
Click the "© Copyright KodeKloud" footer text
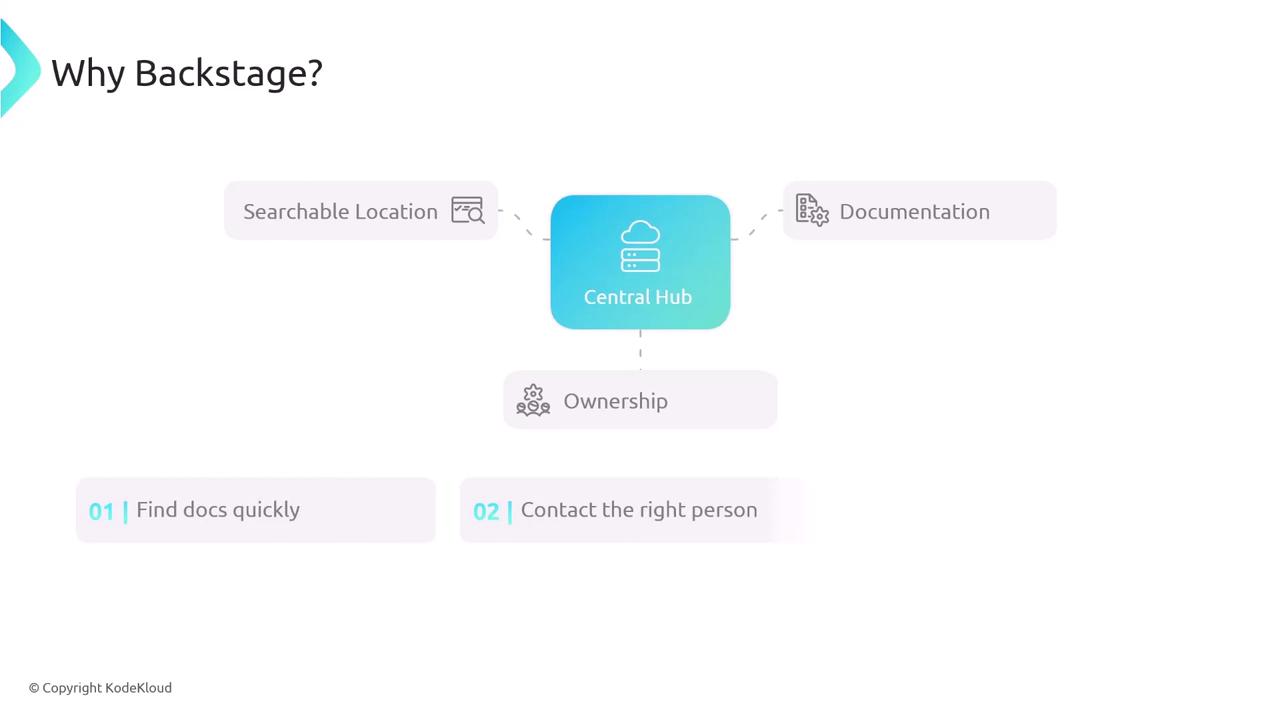tap(100, 688)
